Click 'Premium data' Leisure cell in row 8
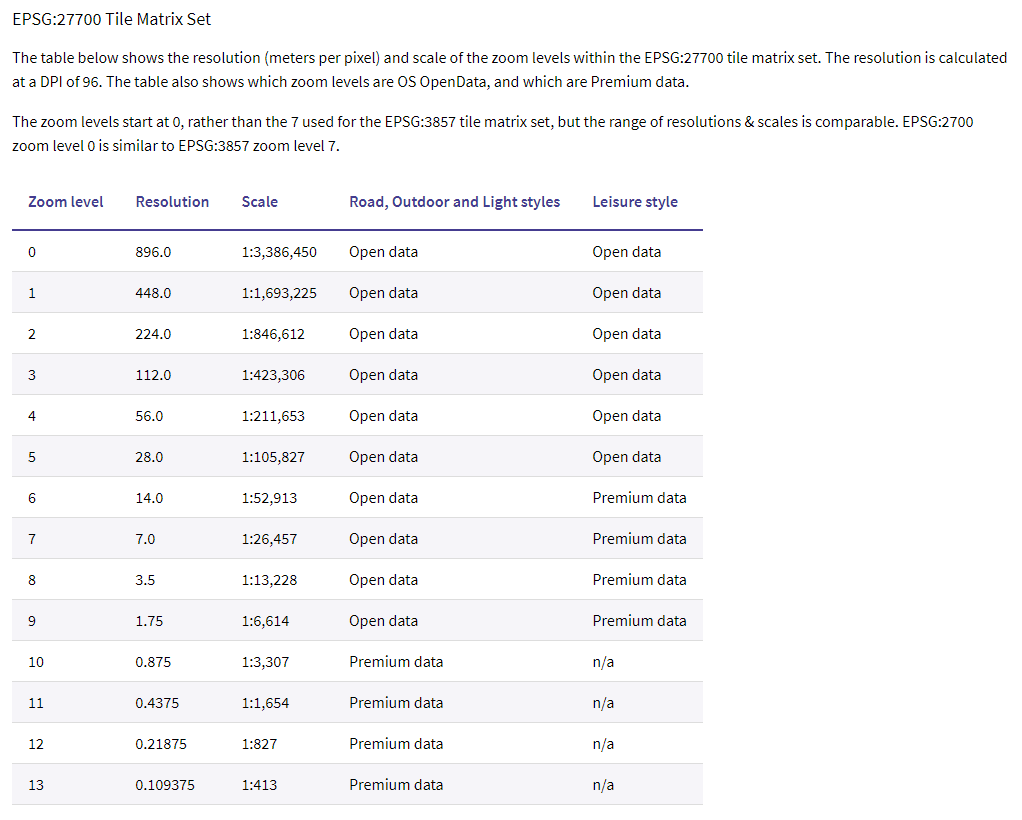This screenshot has width=1022, height=820. click(639, 581)
